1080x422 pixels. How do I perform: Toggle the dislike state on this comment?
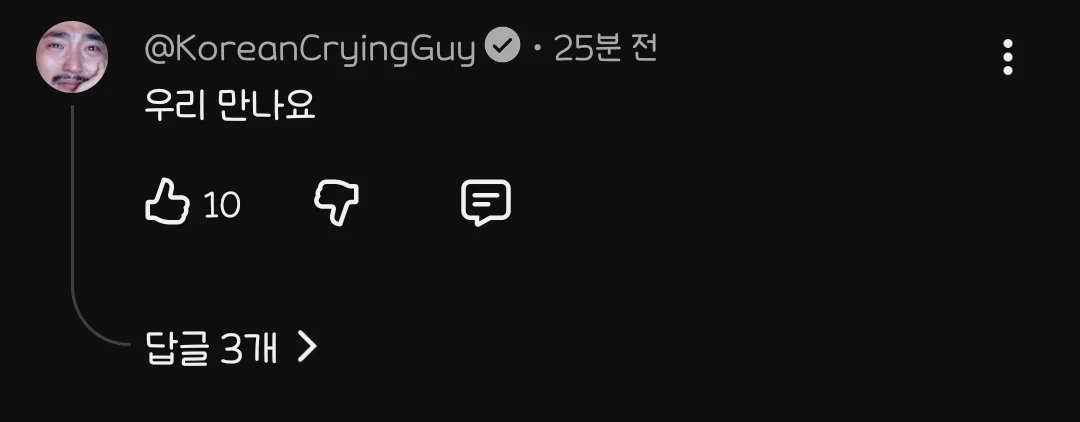coord(337,203)
